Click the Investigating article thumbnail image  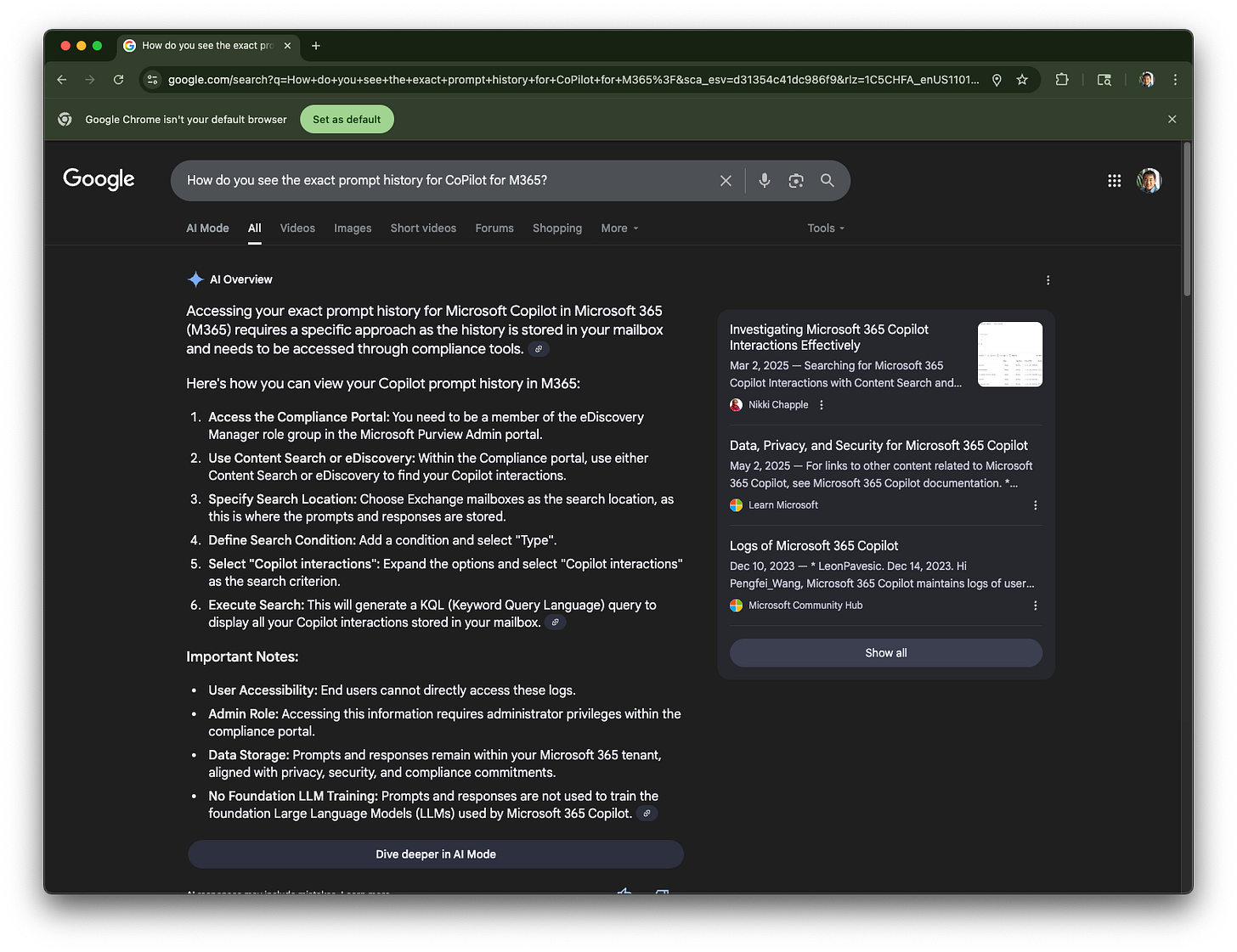click(1010, 354)
